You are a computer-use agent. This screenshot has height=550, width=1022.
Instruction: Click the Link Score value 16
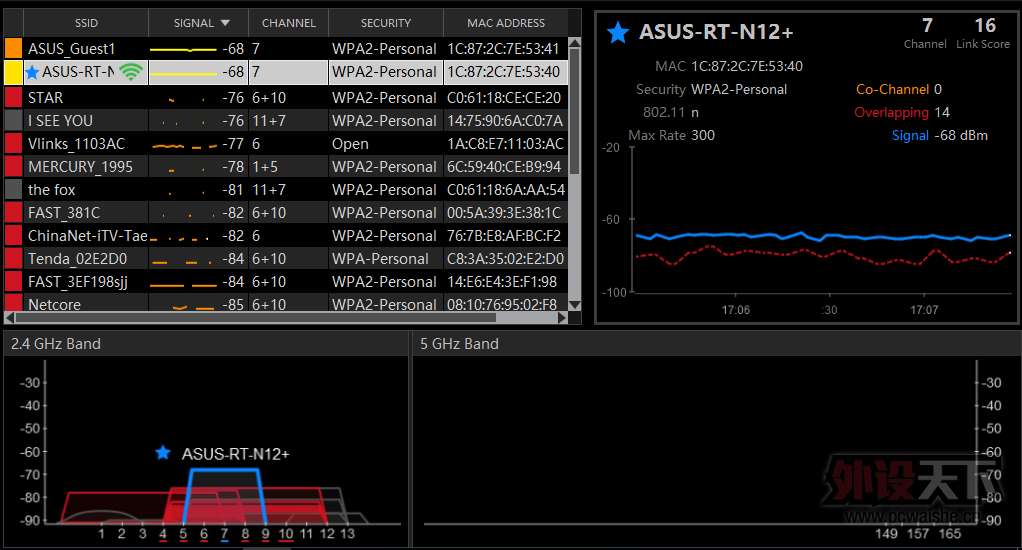coord(984,25)
